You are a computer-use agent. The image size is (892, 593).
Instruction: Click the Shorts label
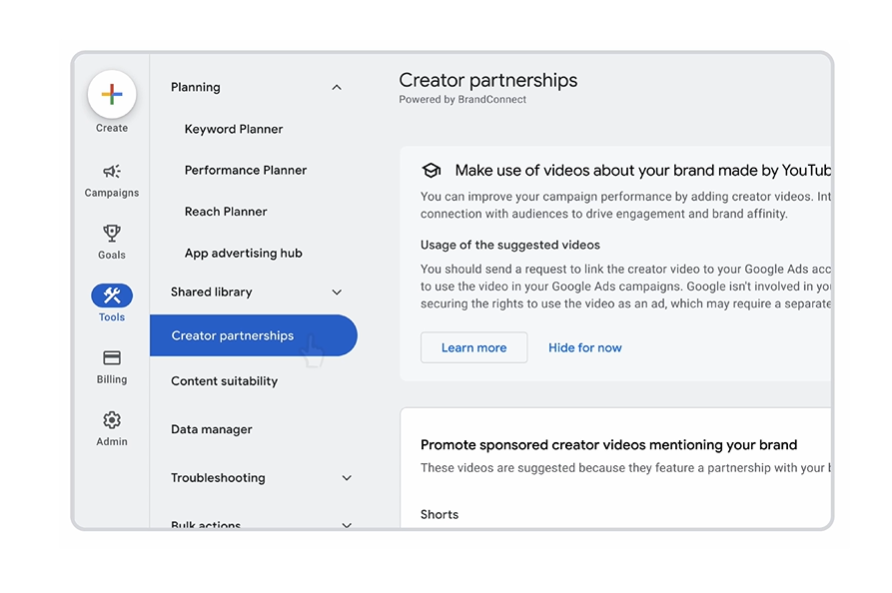(x=439, y=514)
